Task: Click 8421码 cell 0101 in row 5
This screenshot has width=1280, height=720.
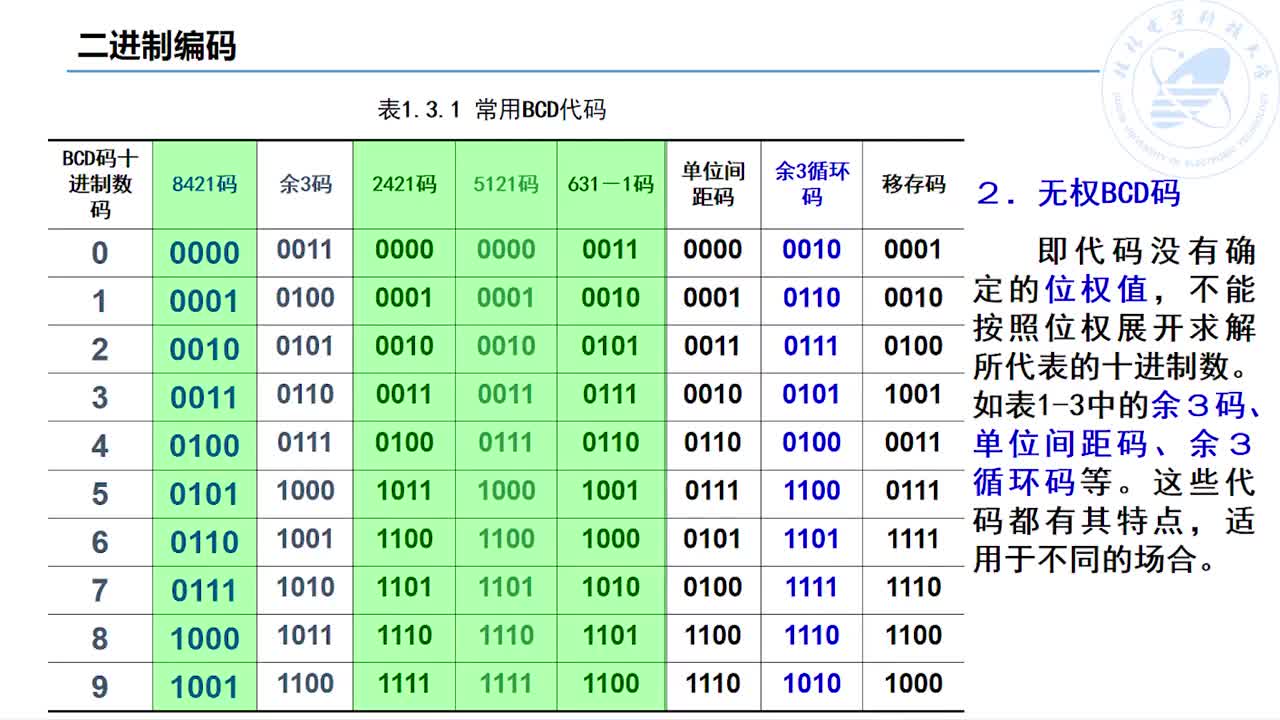Action: point(204,494)
